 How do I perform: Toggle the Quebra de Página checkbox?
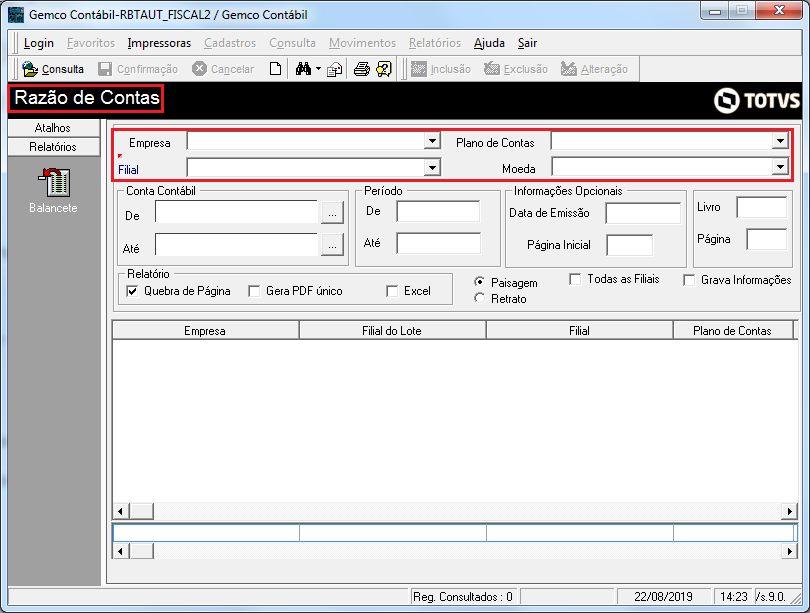click(x=132, y=291)
